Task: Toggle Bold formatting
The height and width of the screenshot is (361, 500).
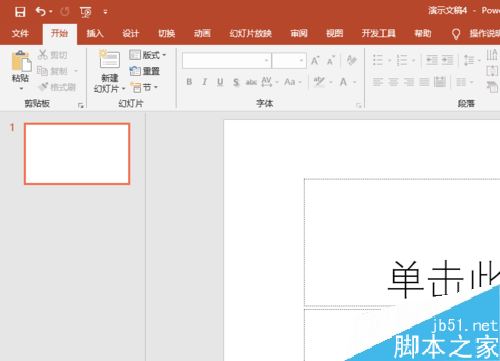Action: pyautogui.click(x=189, y=82)
